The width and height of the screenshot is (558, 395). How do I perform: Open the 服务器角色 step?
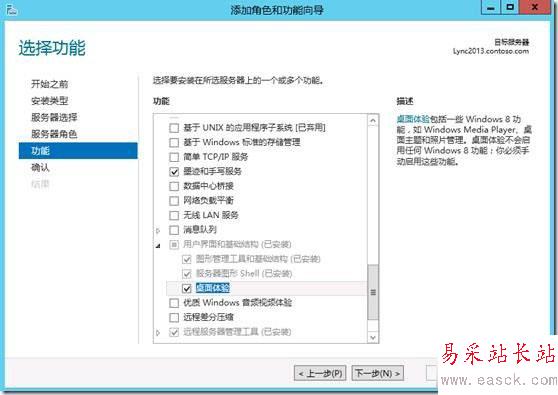[54, 134]
